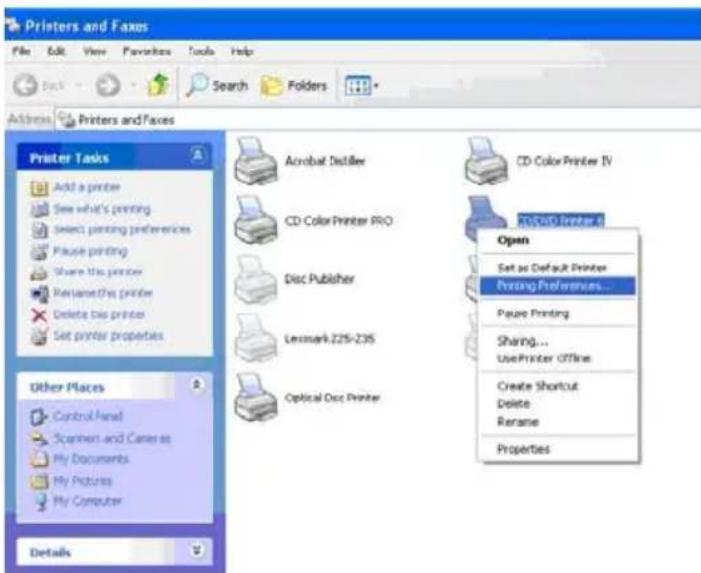Click the Control Panel icon
701x573 pixels.
click(x=39, y=417)
